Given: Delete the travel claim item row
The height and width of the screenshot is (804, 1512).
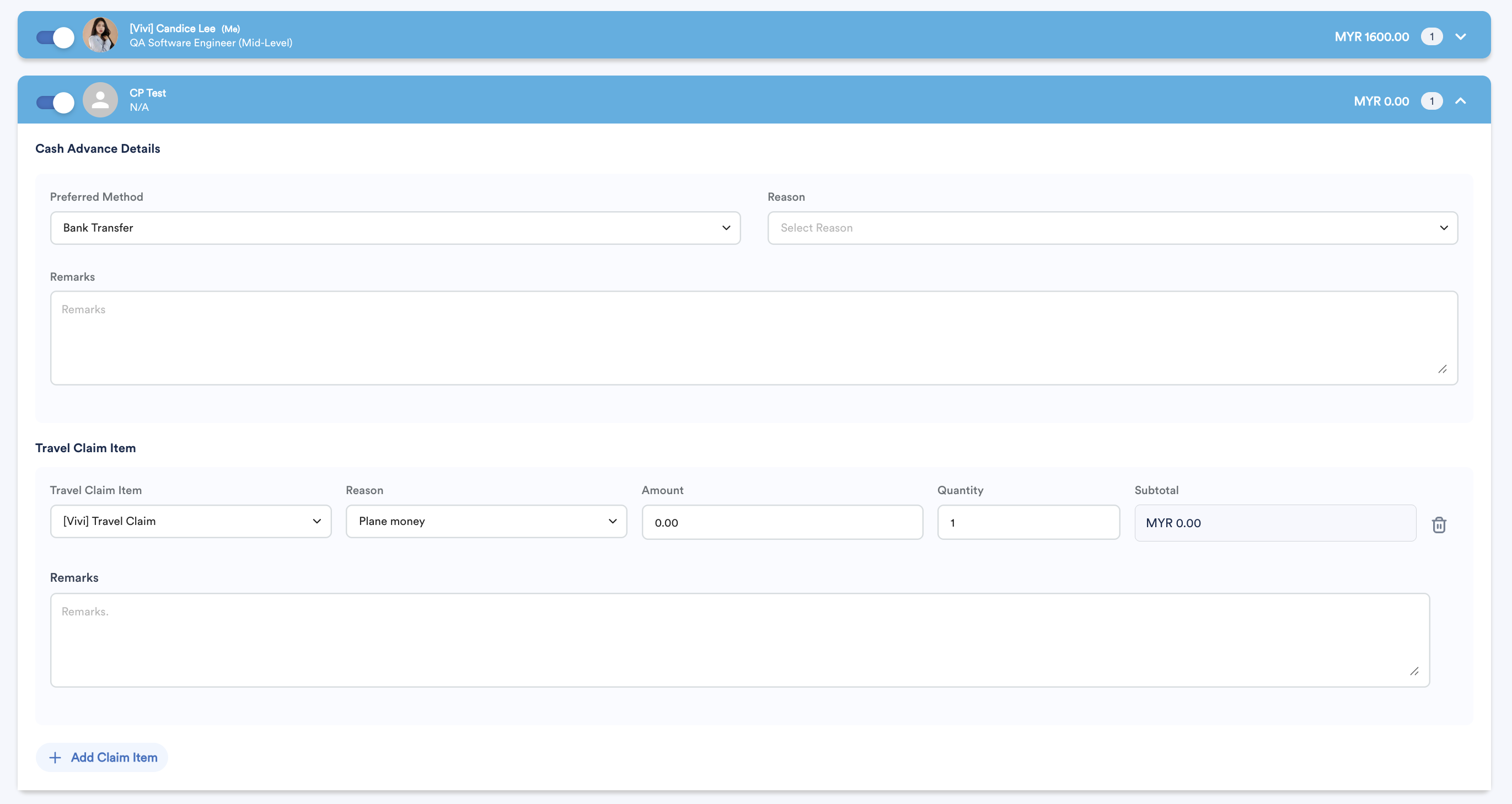Looking at the screenshot, I should [x=1439, y=524].
